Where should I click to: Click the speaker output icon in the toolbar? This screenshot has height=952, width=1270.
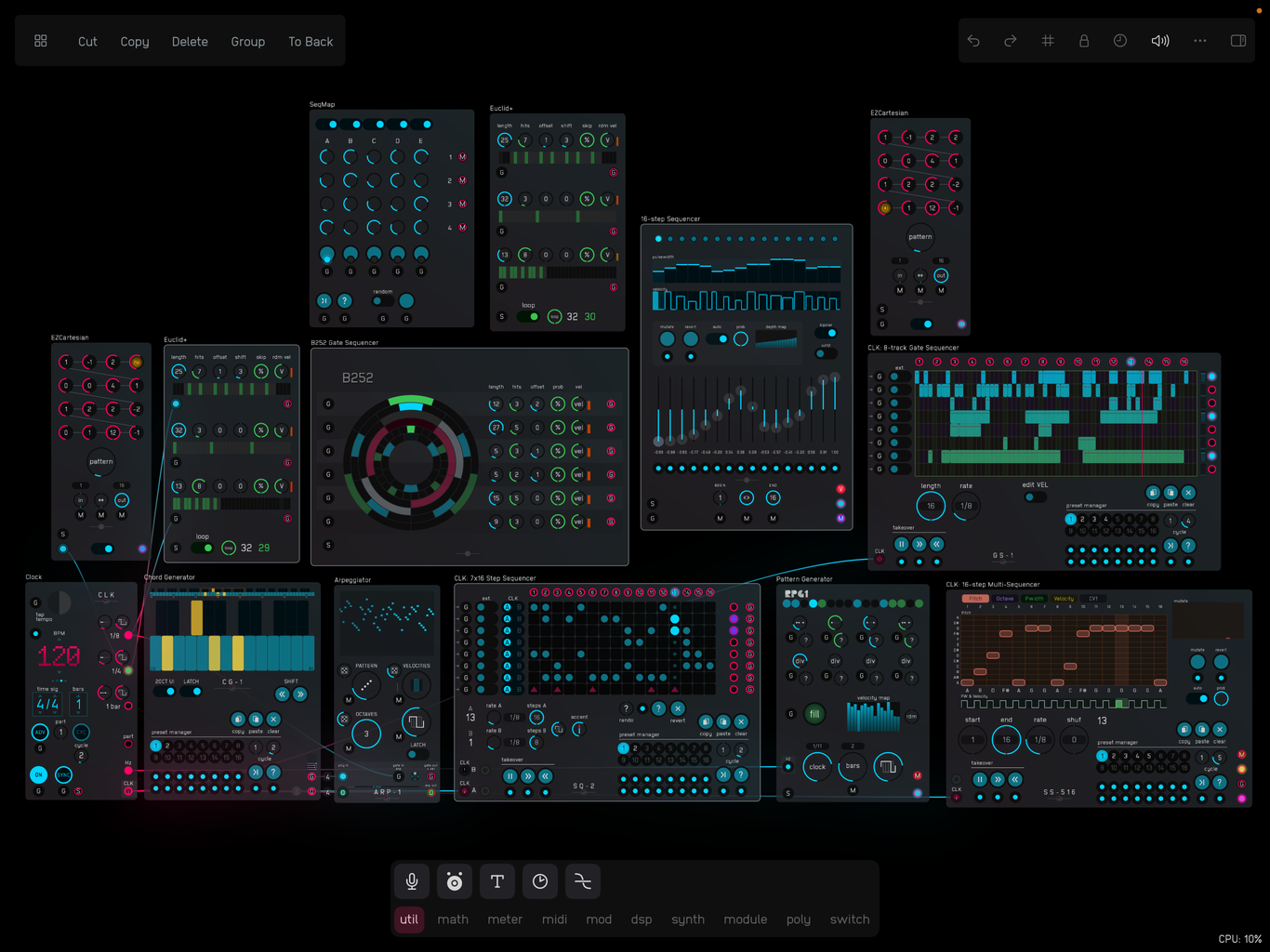point(1159,41)
